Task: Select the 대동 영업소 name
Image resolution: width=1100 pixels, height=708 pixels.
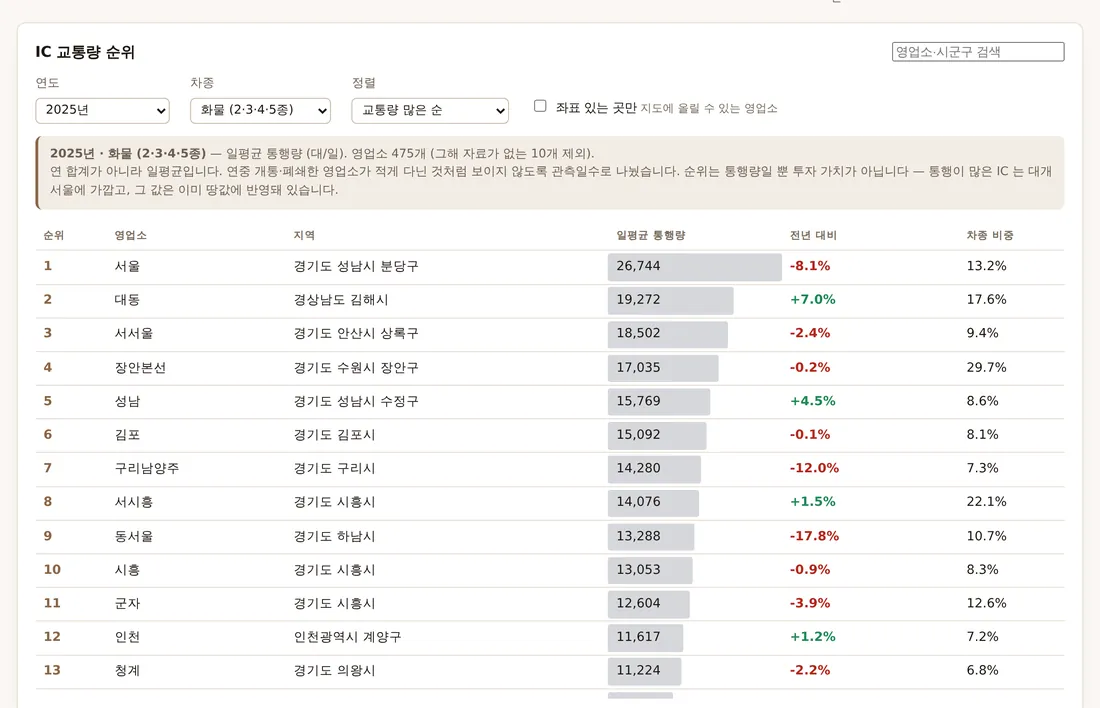Action: 127,300
